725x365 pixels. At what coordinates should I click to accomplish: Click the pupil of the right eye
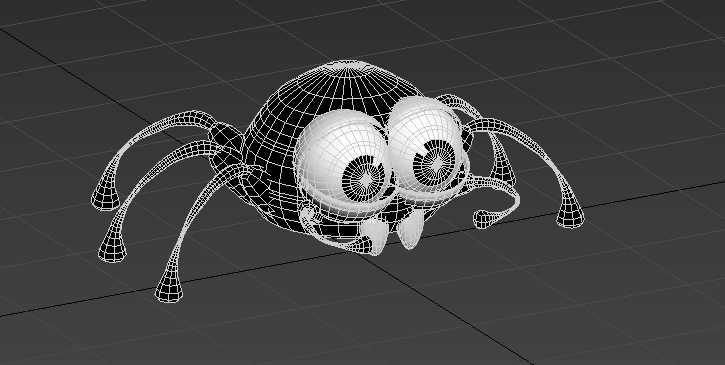(435, 162)
